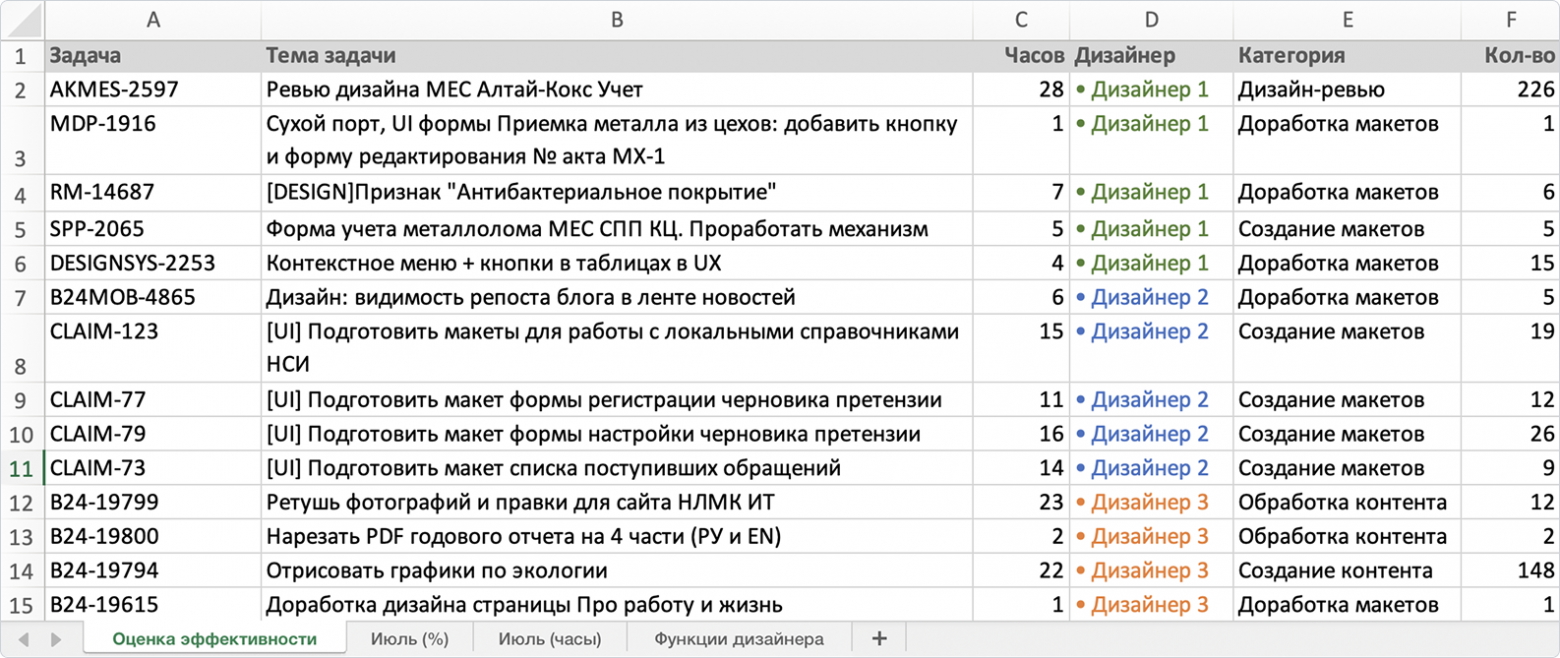Add a new sheet with the plus button
The width and height of the screenshot is (1560, 658).
click(x=878, y=637)
